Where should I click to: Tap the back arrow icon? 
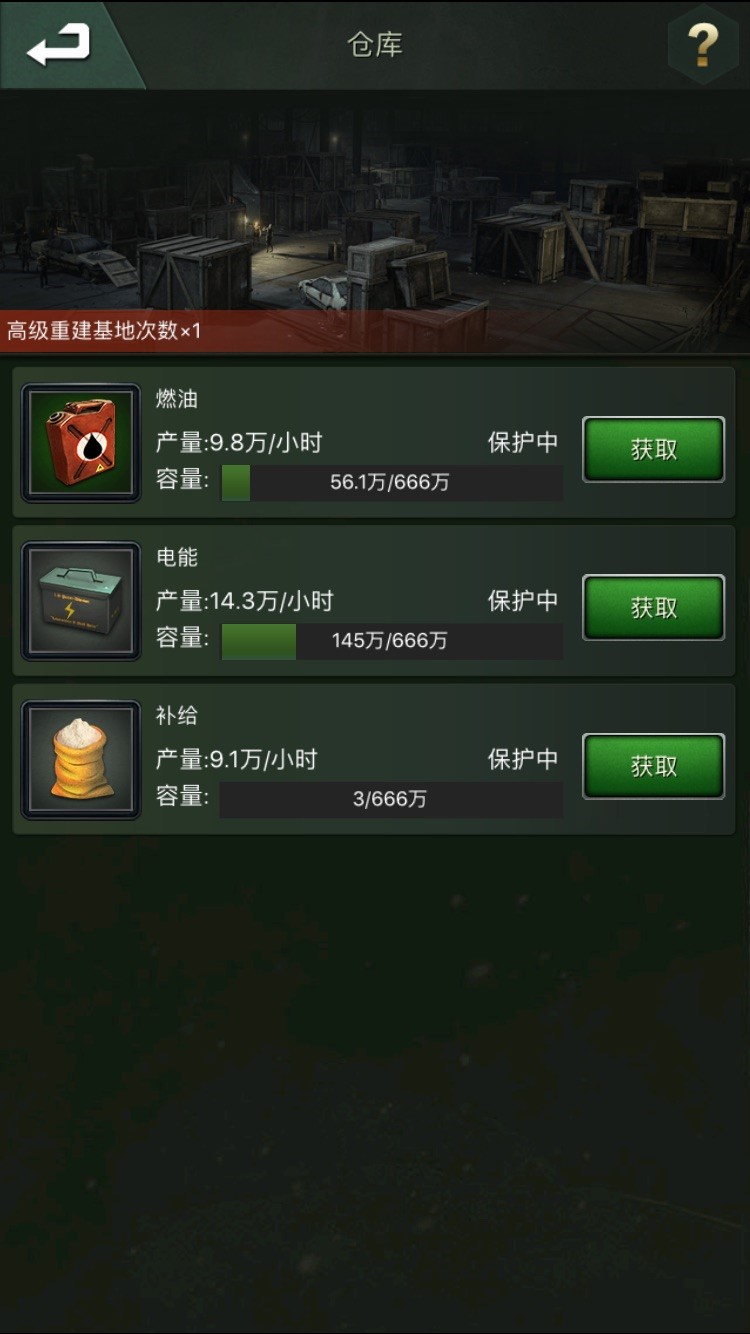(58, 45)
